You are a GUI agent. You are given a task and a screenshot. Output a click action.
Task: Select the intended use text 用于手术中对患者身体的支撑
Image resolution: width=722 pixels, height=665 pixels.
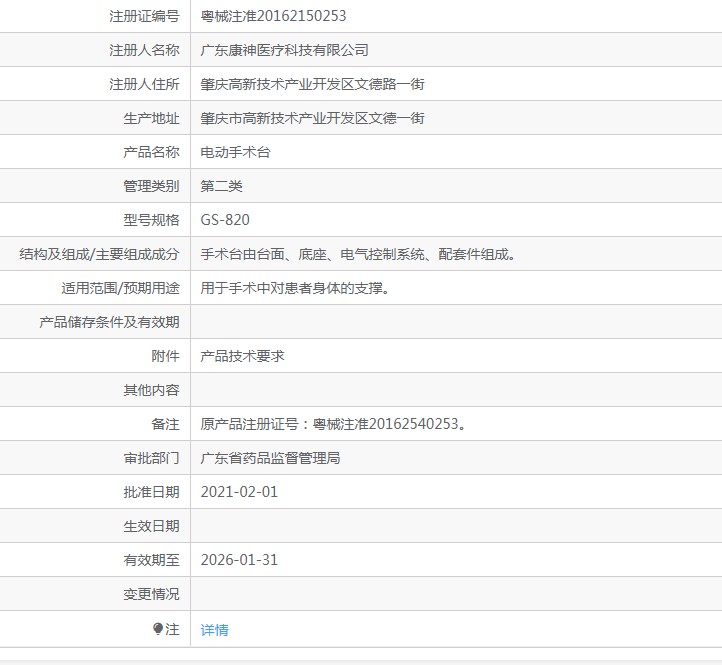[x=295, y=288]
